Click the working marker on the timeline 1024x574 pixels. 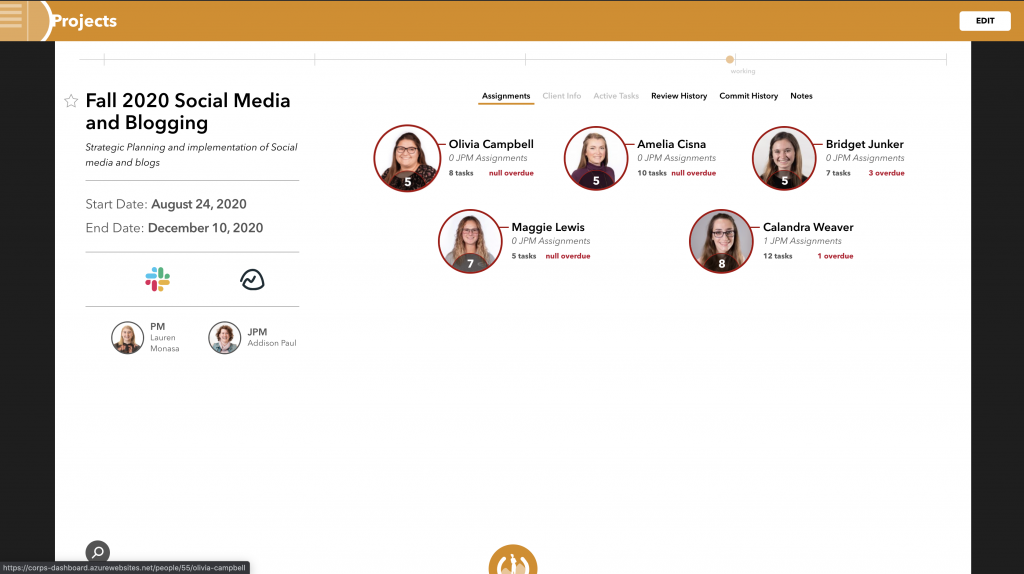tap(730, 60)
